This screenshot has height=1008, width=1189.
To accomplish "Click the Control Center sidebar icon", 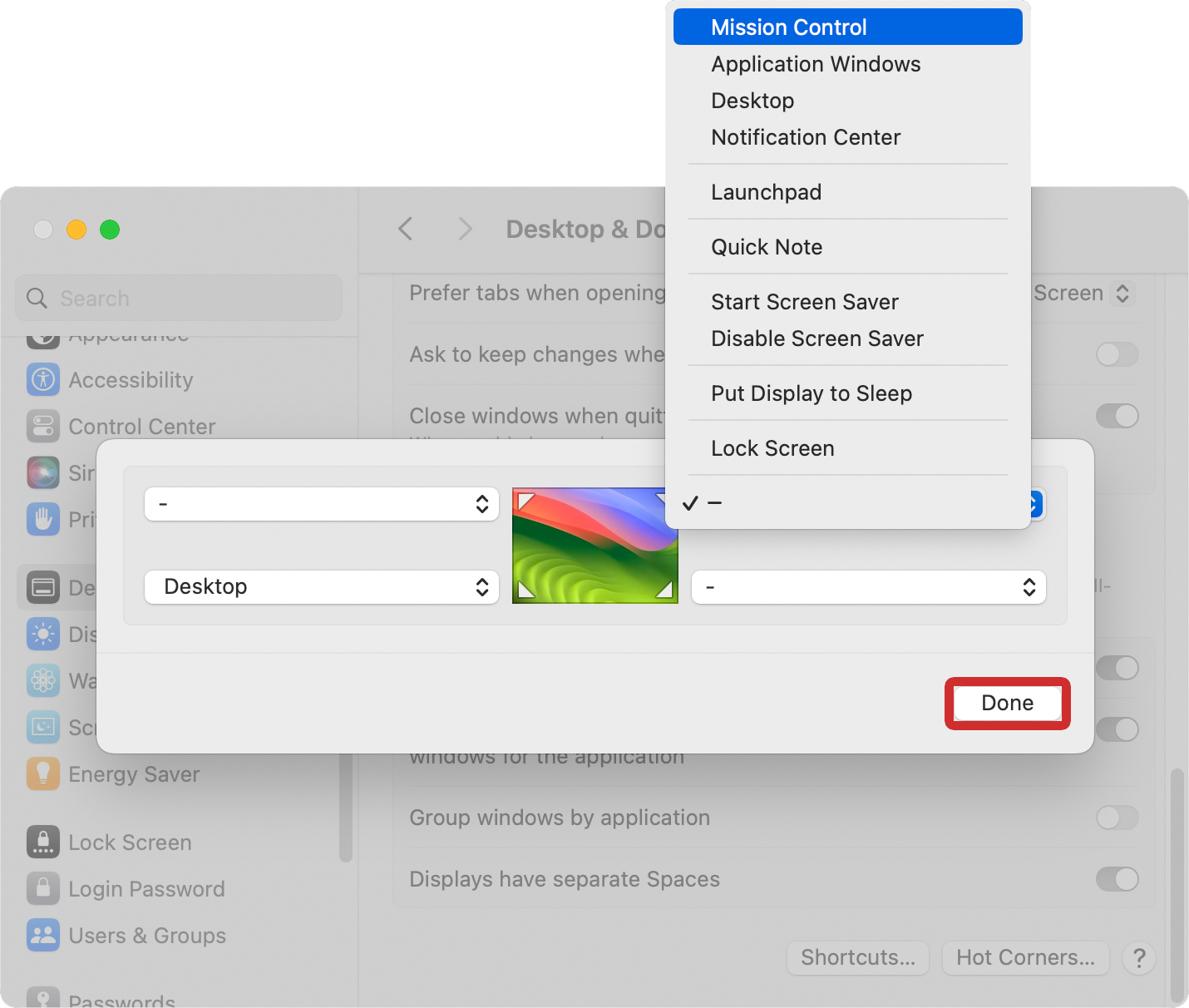I will [x=43, y=427].
